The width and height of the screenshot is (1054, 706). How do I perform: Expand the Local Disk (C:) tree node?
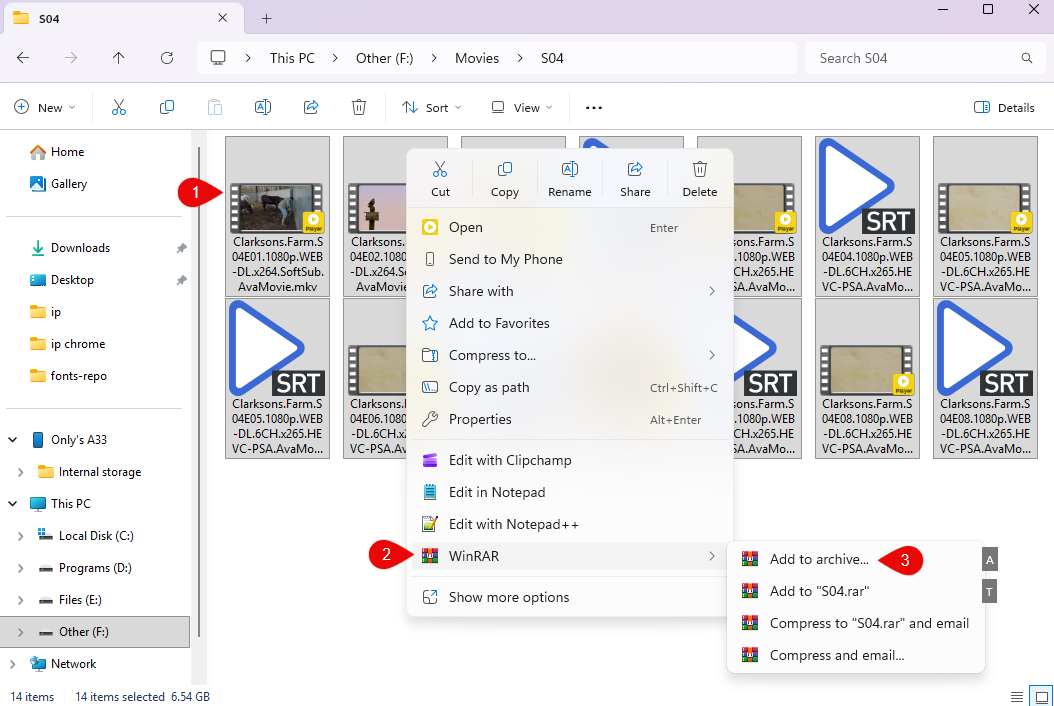point(21,536)
